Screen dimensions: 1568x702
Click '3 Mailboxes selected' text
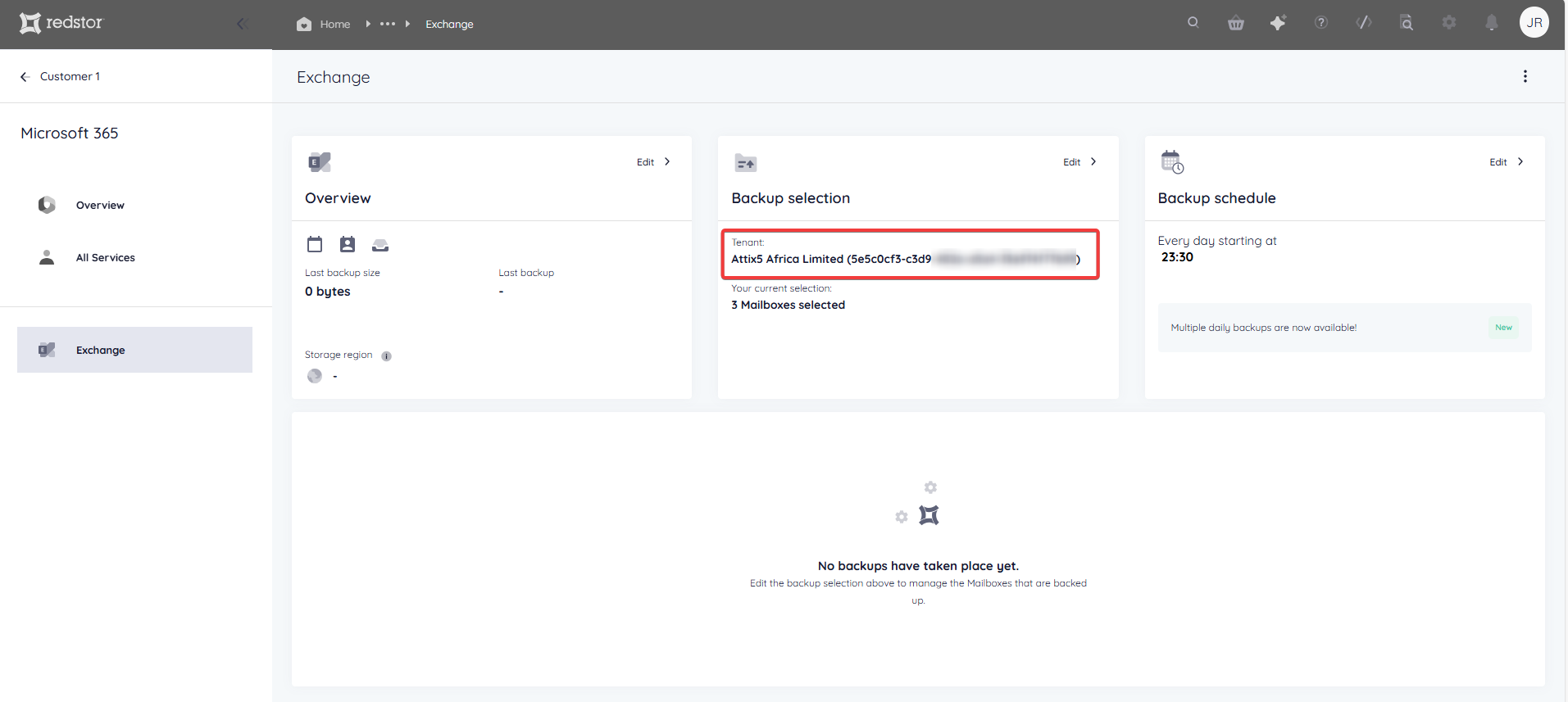point(788,305)
